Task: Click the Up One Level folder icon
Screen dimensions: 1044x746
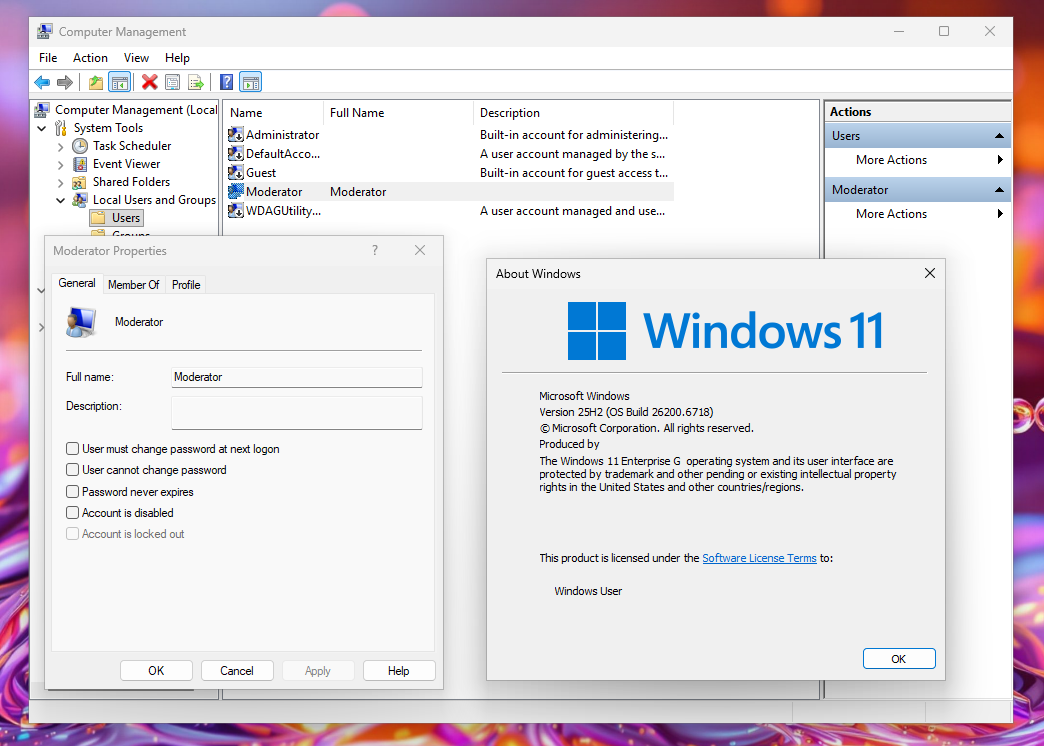Action: pos(96,83)
